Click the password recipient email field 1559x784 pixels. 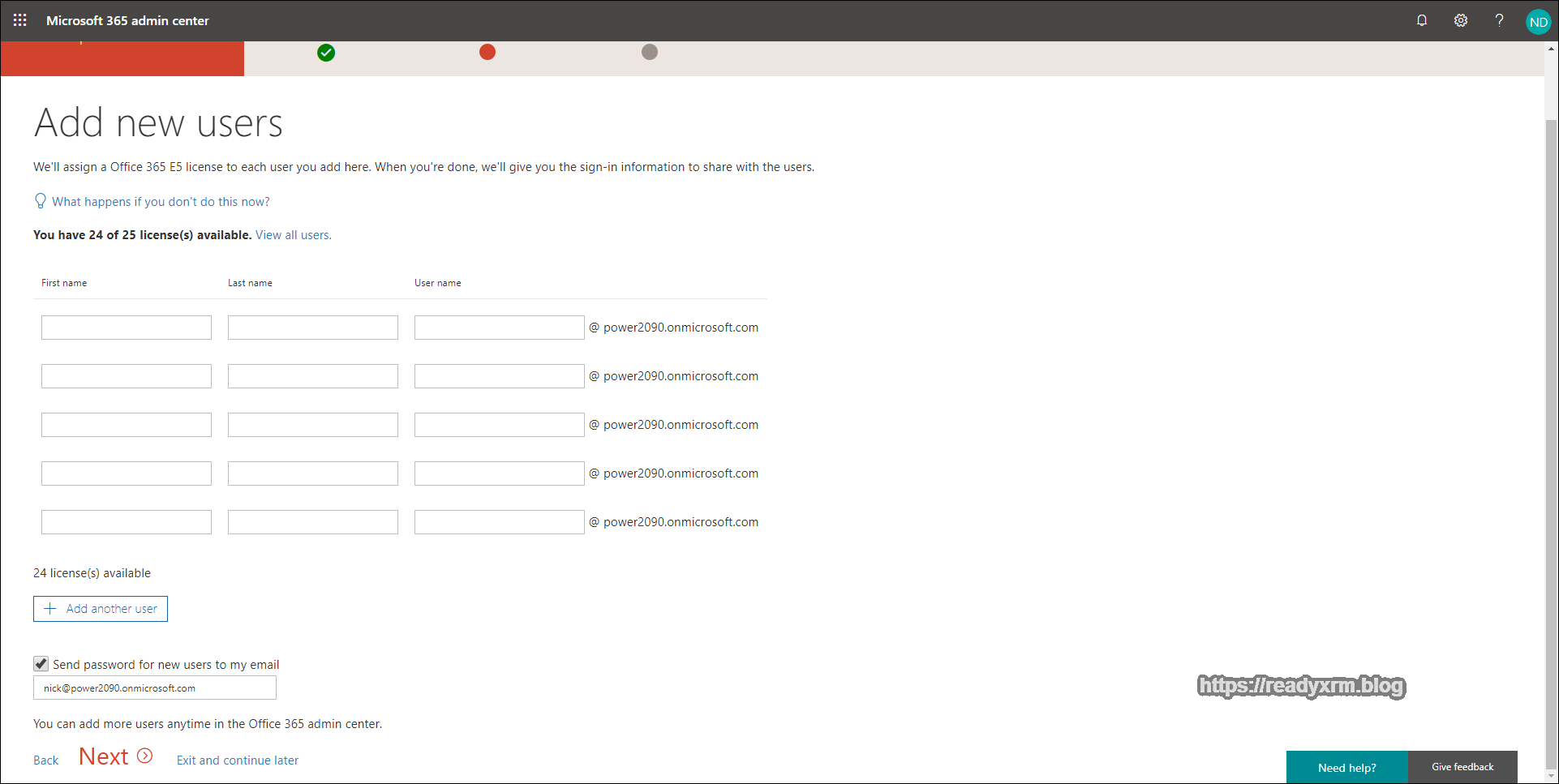[x=155, y=688]
